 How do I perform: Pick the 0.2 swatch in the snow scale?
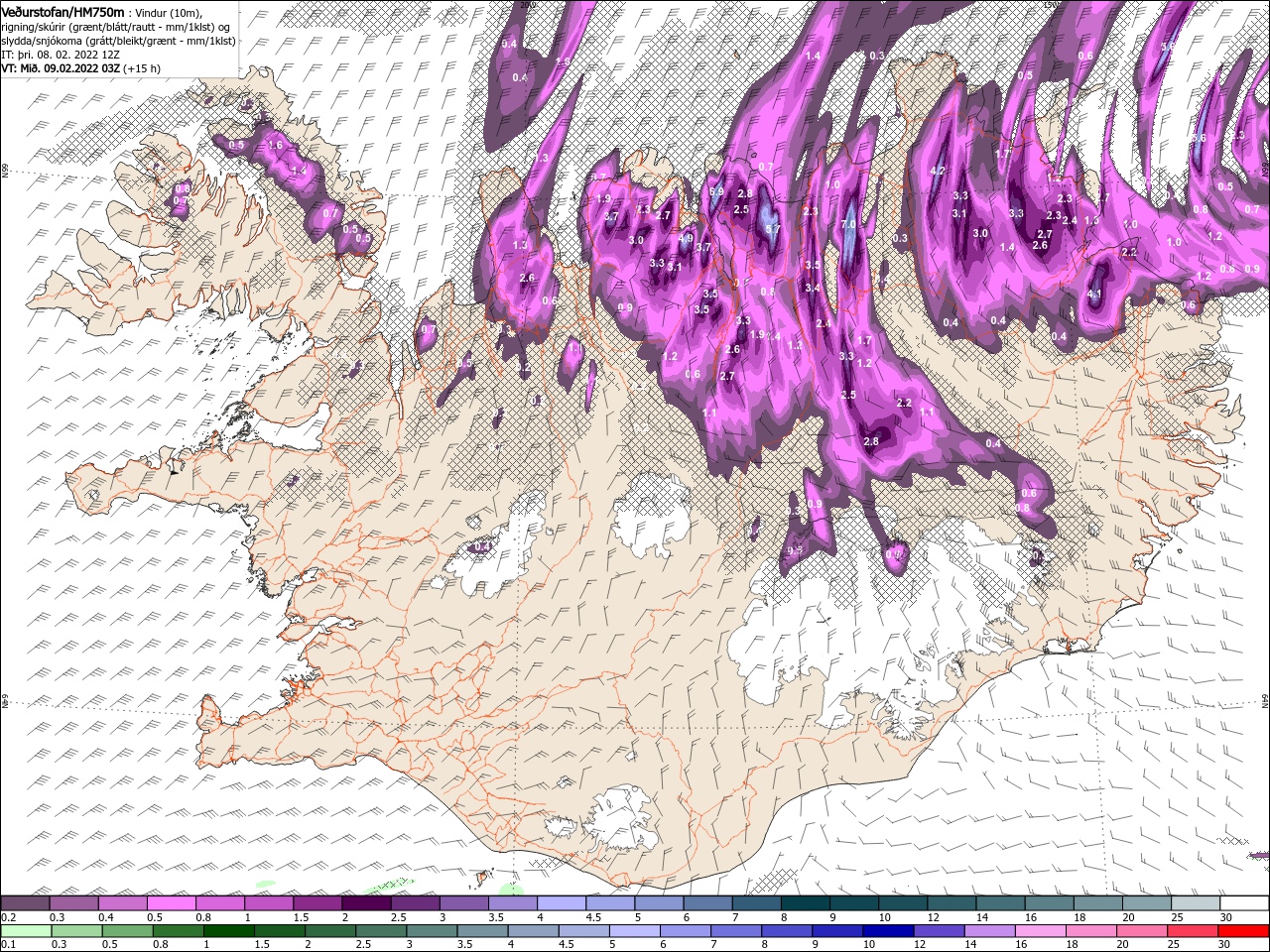pos(25,902)
